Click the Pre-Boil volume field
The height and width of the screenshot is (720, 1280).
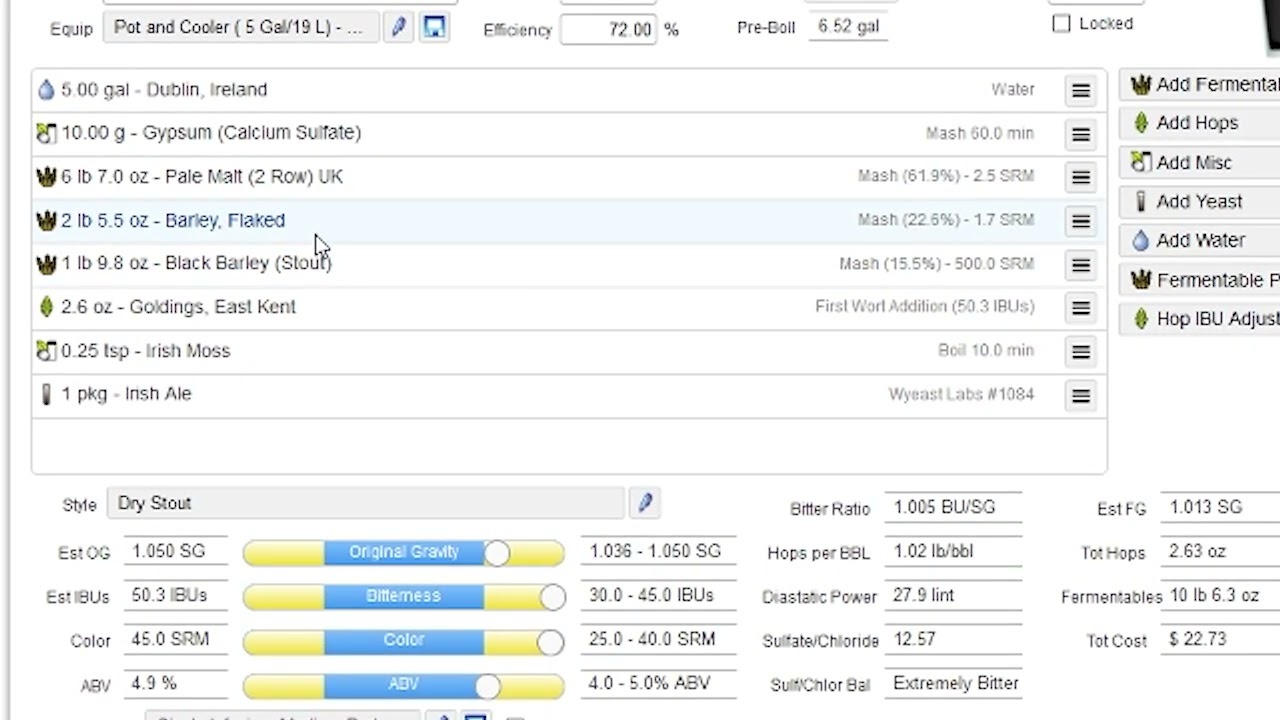click(849, 26)
